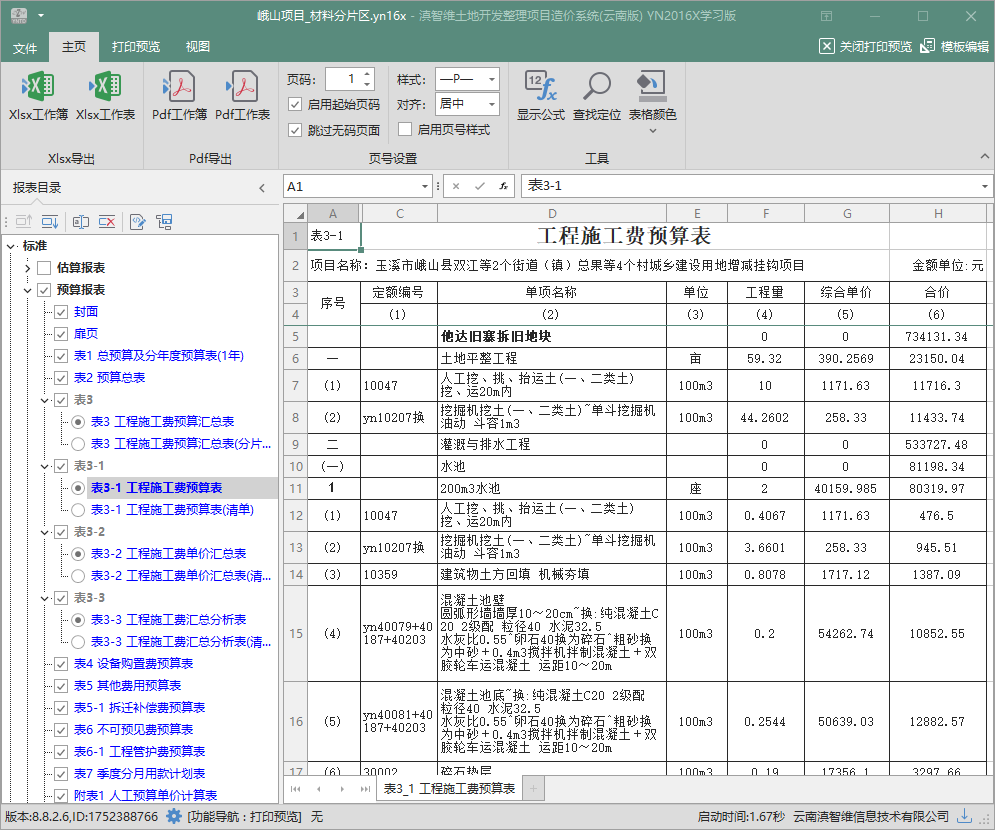Select the 表3_1 工程施工费预算表 sheet tab
The height and width of the screenshot is (830, 995).
[x=449, y=788]
